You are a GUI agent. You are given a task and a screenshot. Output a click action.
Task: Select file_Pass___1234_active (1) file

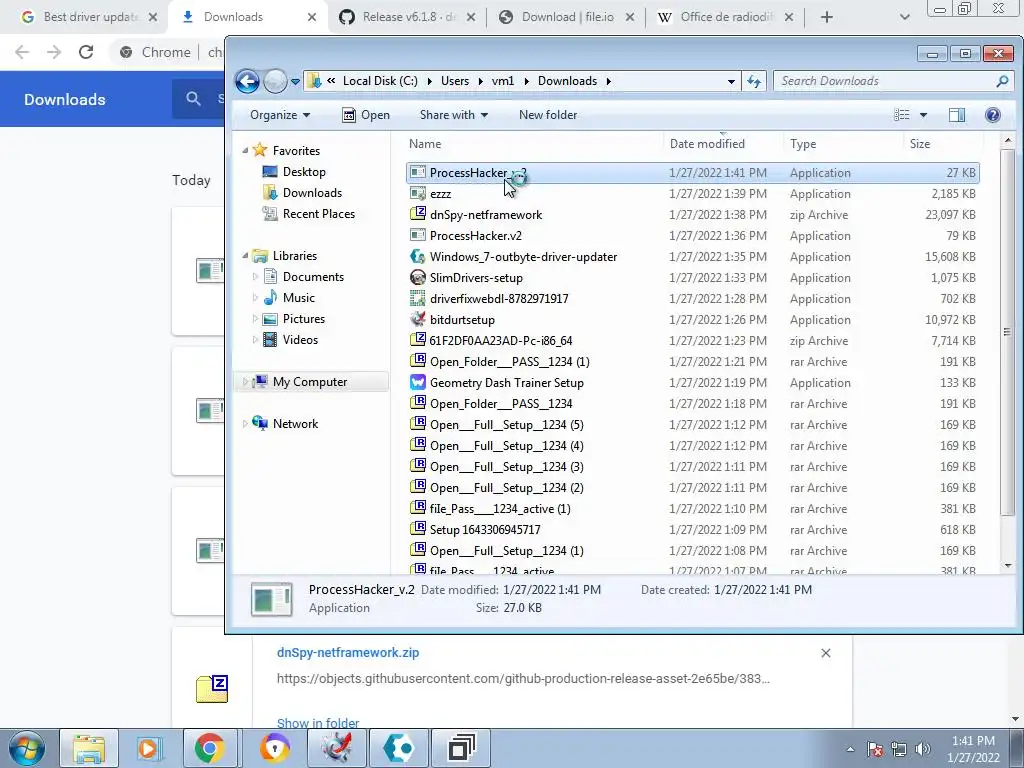(x=693, y=509)
